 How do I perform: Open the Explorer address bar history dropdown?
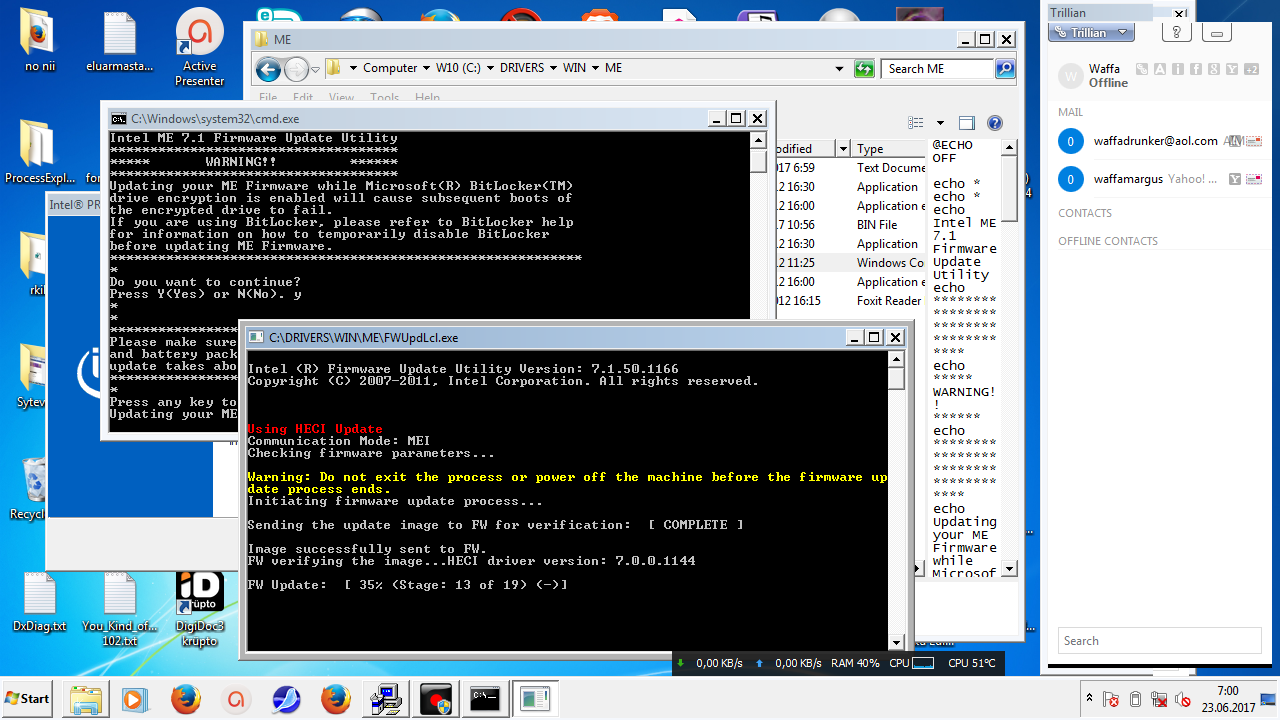(839, 69)
